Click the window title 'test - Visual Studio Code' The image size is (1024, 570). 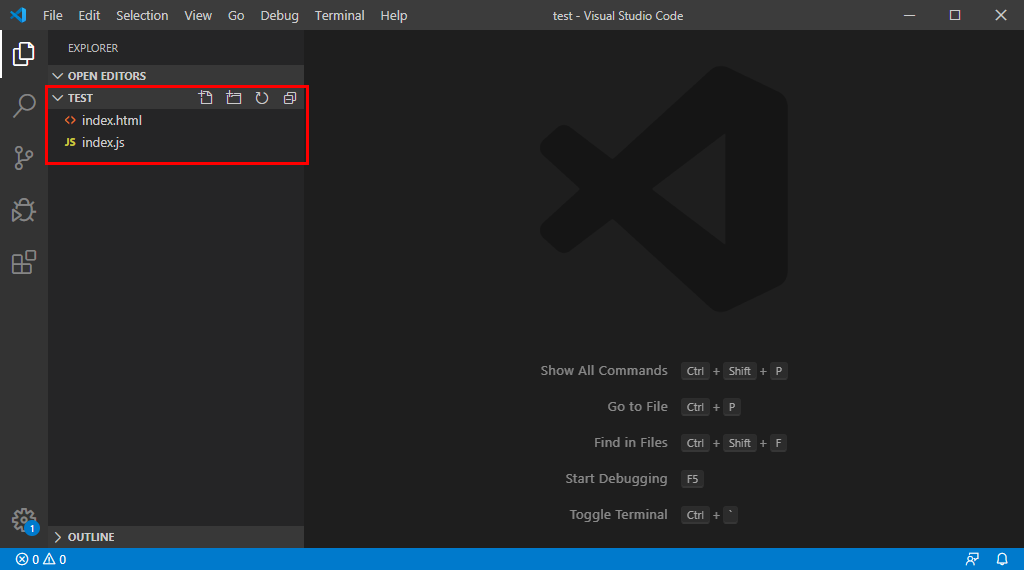[x=618, y=16]
